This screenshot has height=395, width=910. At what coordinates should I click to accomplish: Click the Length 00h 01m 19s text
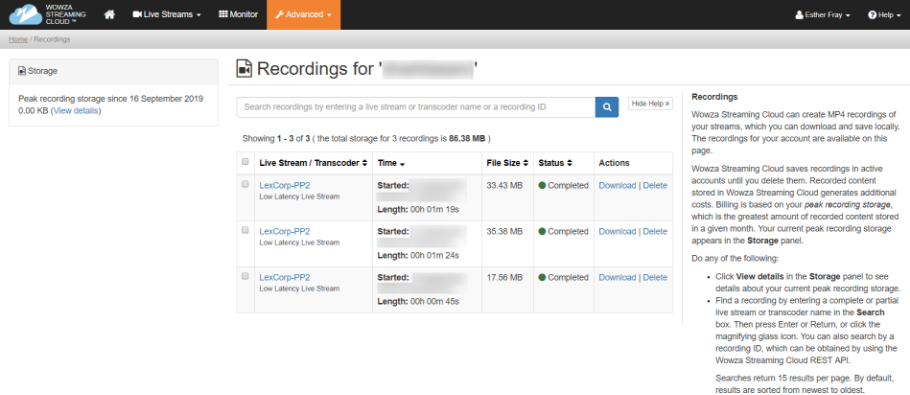pos(418,209)
